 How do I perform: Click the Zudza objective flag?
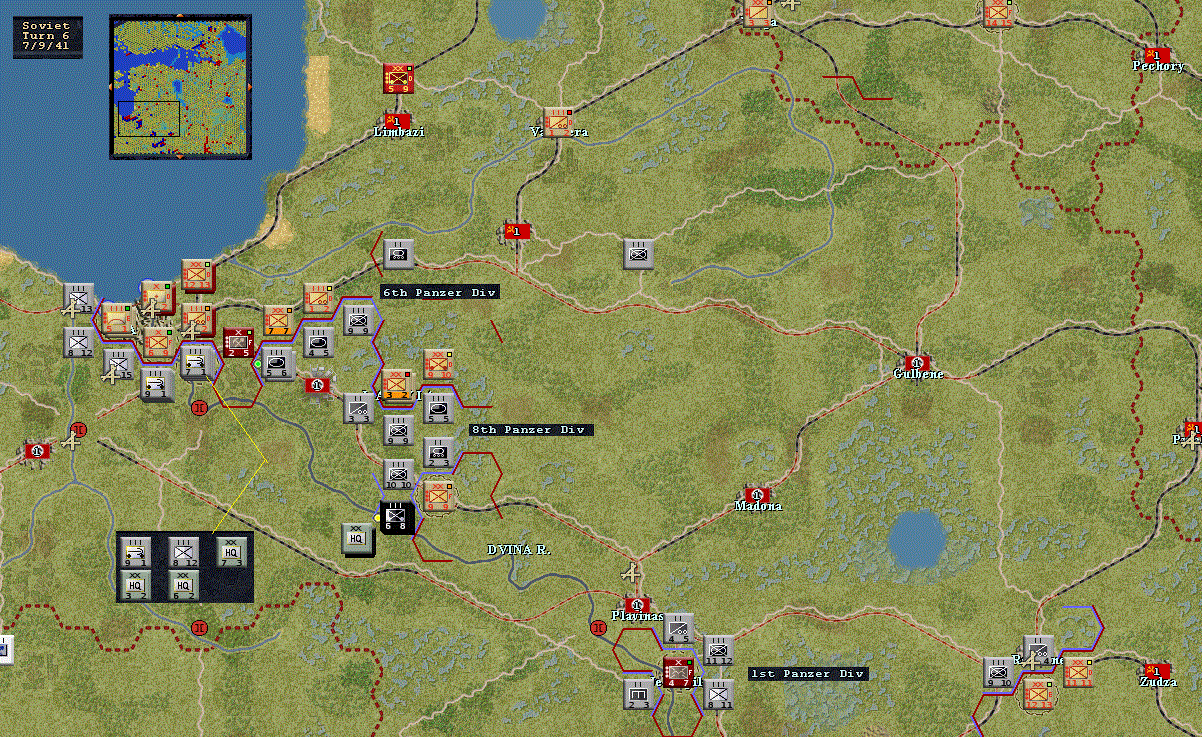point(1158,669)
